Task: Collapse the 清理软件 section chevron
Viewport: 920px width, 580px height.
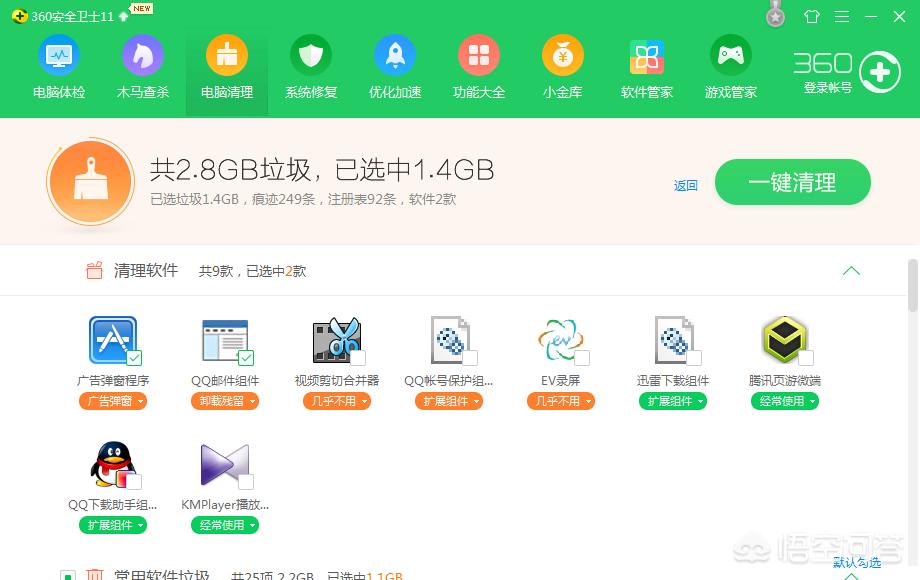Action: point(851,270)
